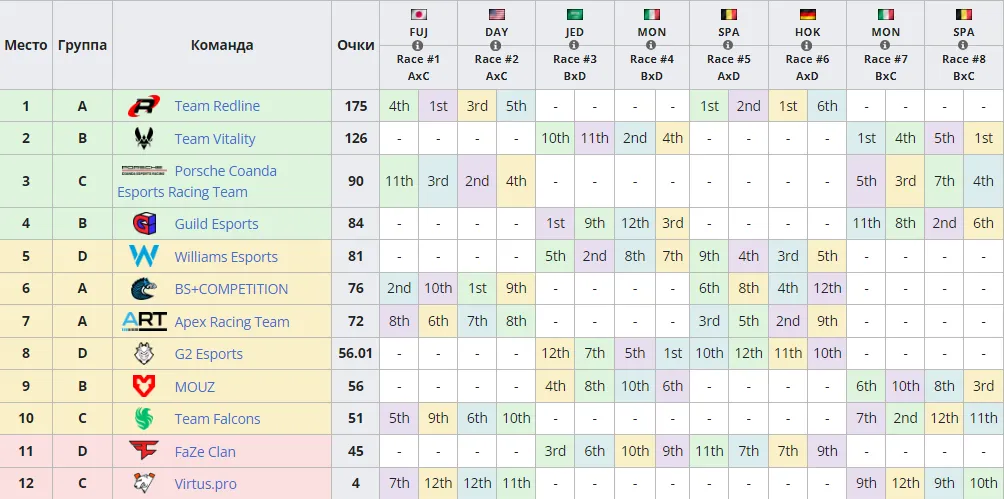Click the Japan flag above FUJ
Screen dimensions: 1004x499
418,15
